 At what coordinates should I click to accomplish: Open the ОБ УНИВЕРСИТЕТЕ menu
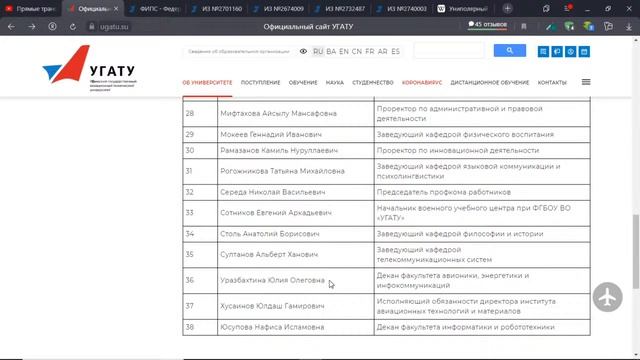207,82
